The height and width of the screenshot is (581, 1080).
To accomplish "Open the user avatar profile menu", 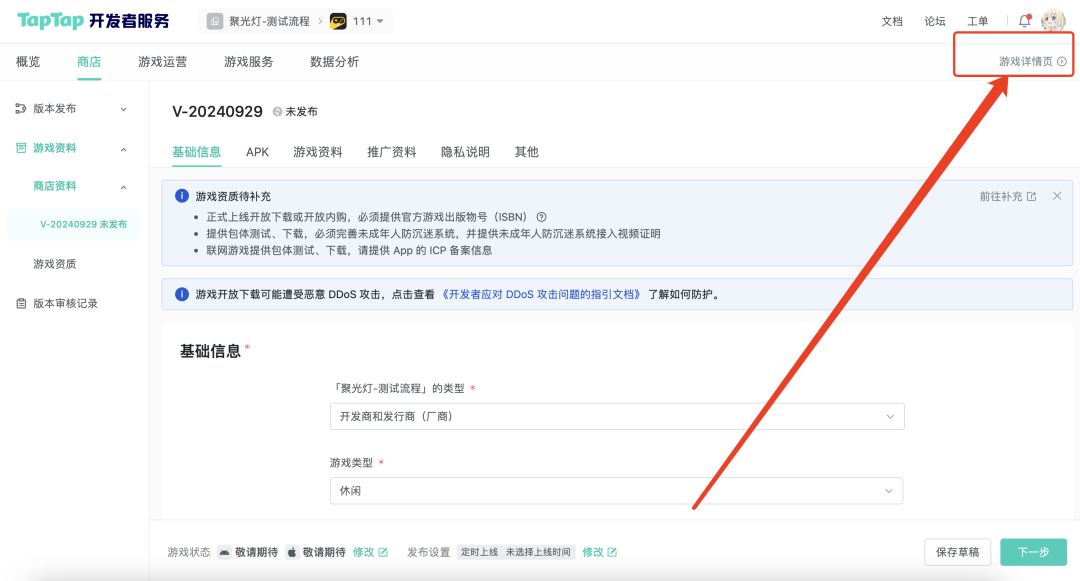I will click(1053, 21).
